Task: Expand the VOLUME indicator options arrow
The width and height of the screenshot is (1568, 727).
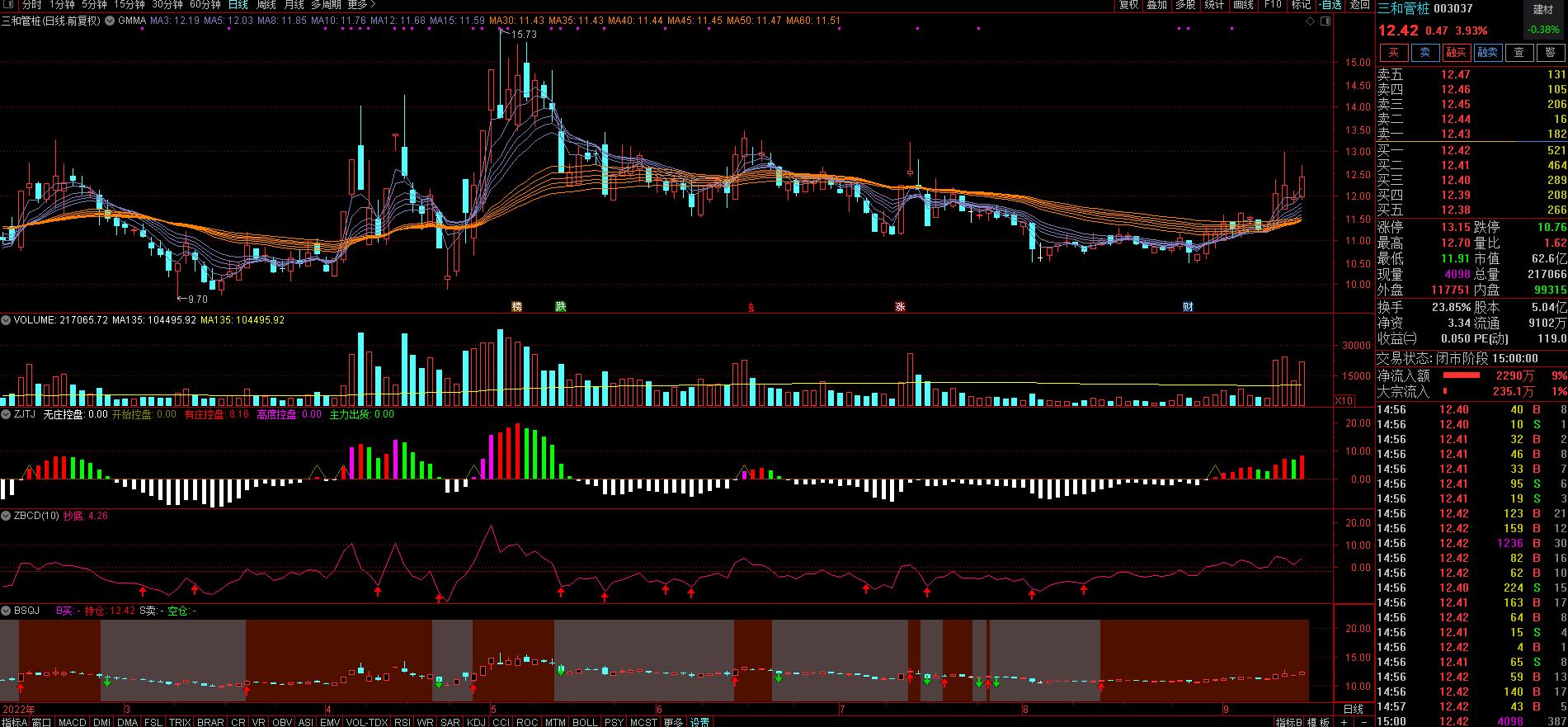Action: pos(6,320)
